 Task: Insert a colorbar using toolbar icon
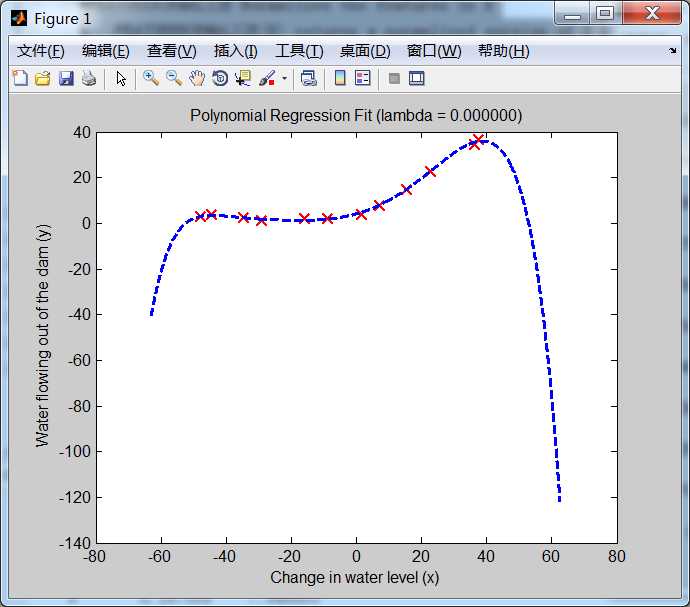[x=340, y=78]
